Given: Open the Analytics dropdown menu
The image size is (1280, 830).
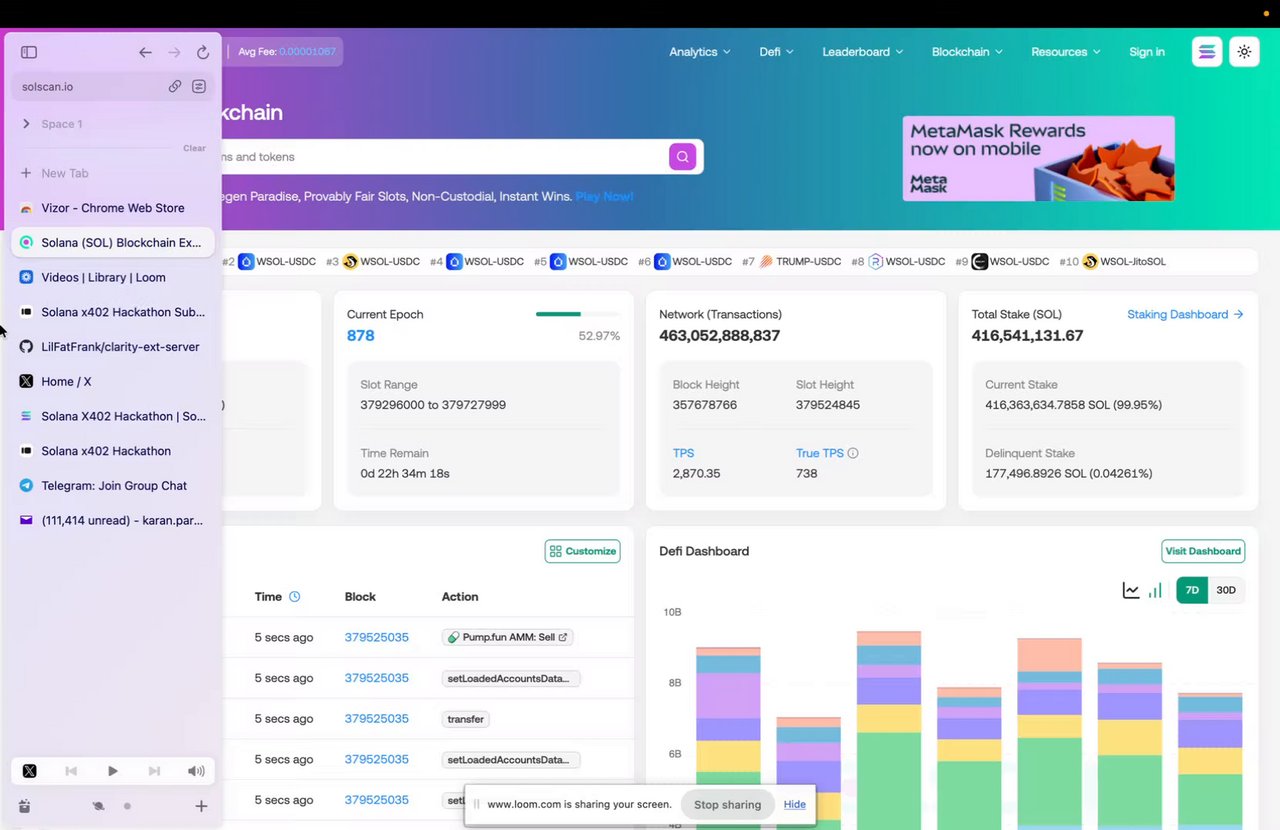Looking at the screenshot, I should (700, 52).
